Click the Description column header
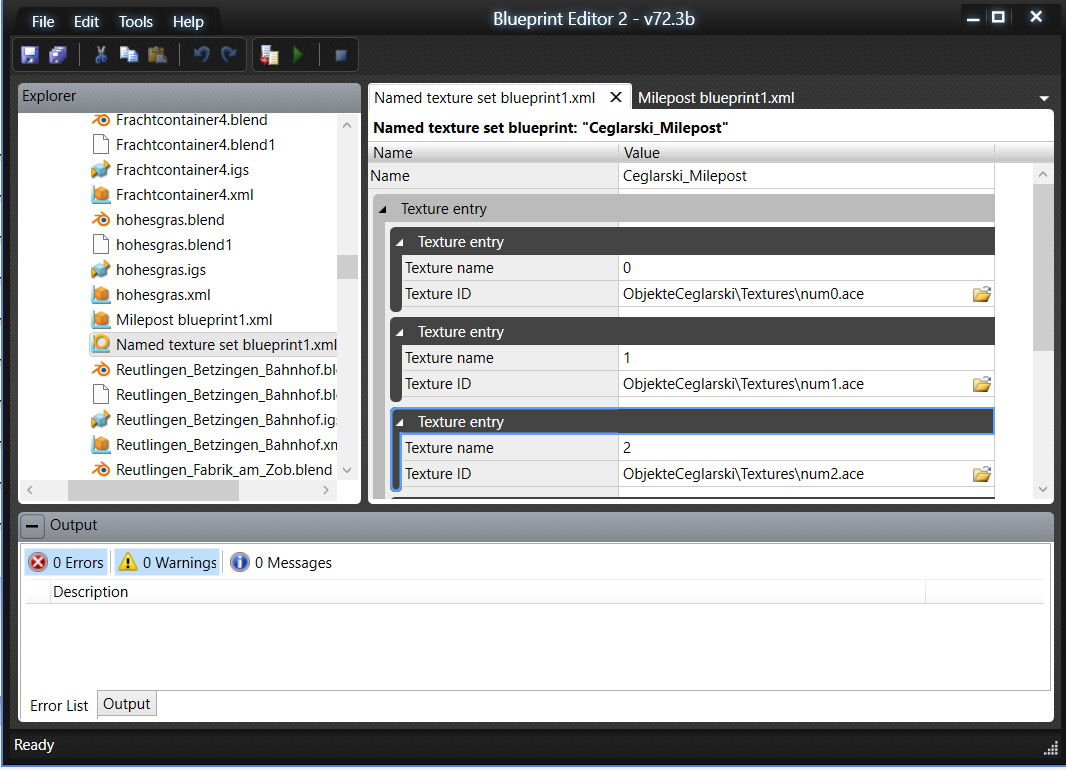 click(x=488, y=592)
